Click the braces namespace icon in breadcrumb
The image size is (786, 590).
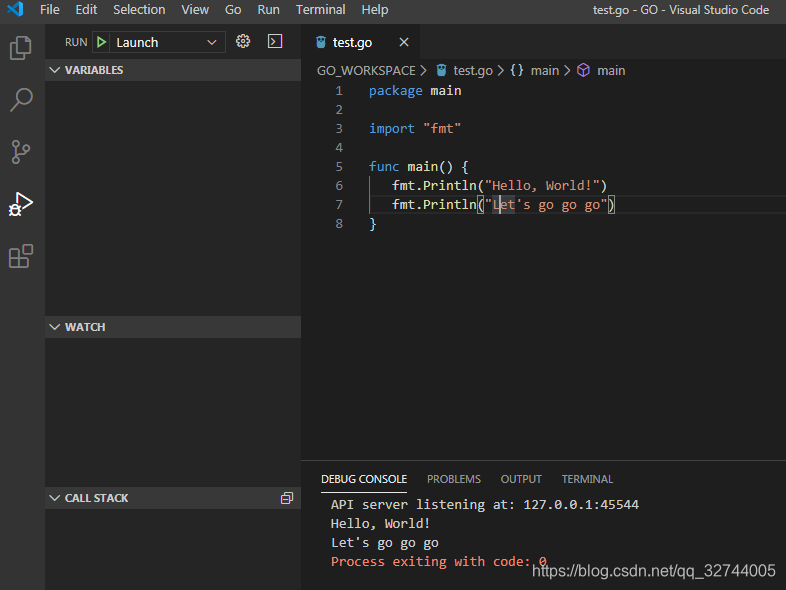tap(517, 70)
